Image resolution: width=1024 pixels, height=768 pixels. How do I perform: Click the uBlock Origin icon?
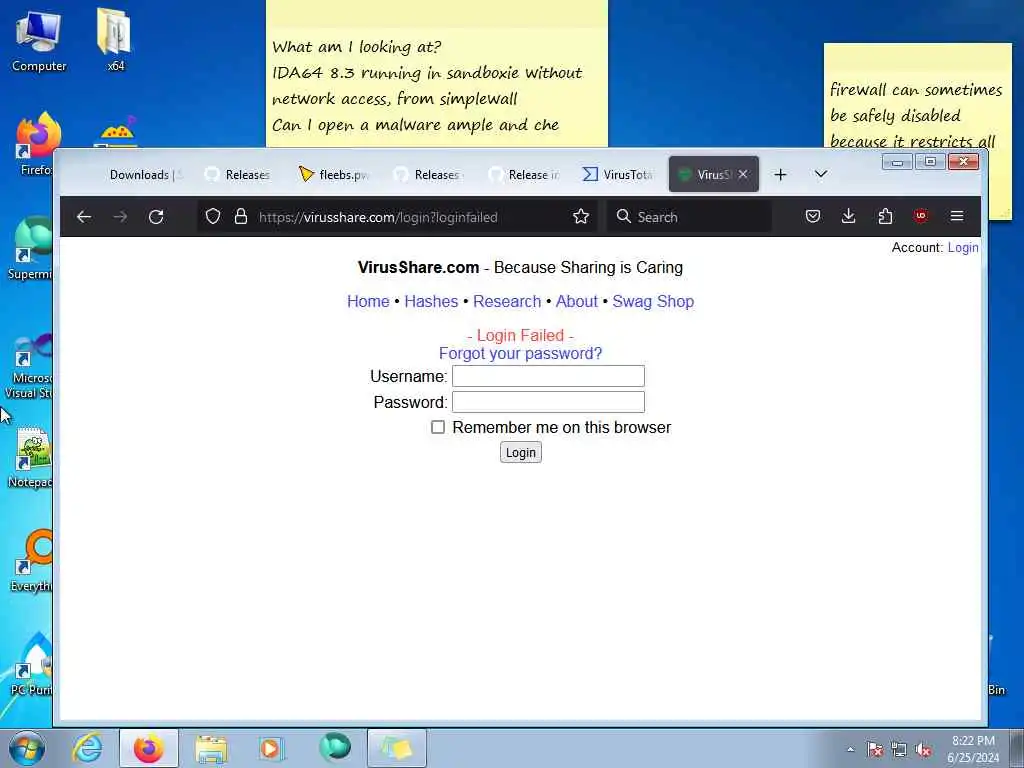tap(921, 216)
